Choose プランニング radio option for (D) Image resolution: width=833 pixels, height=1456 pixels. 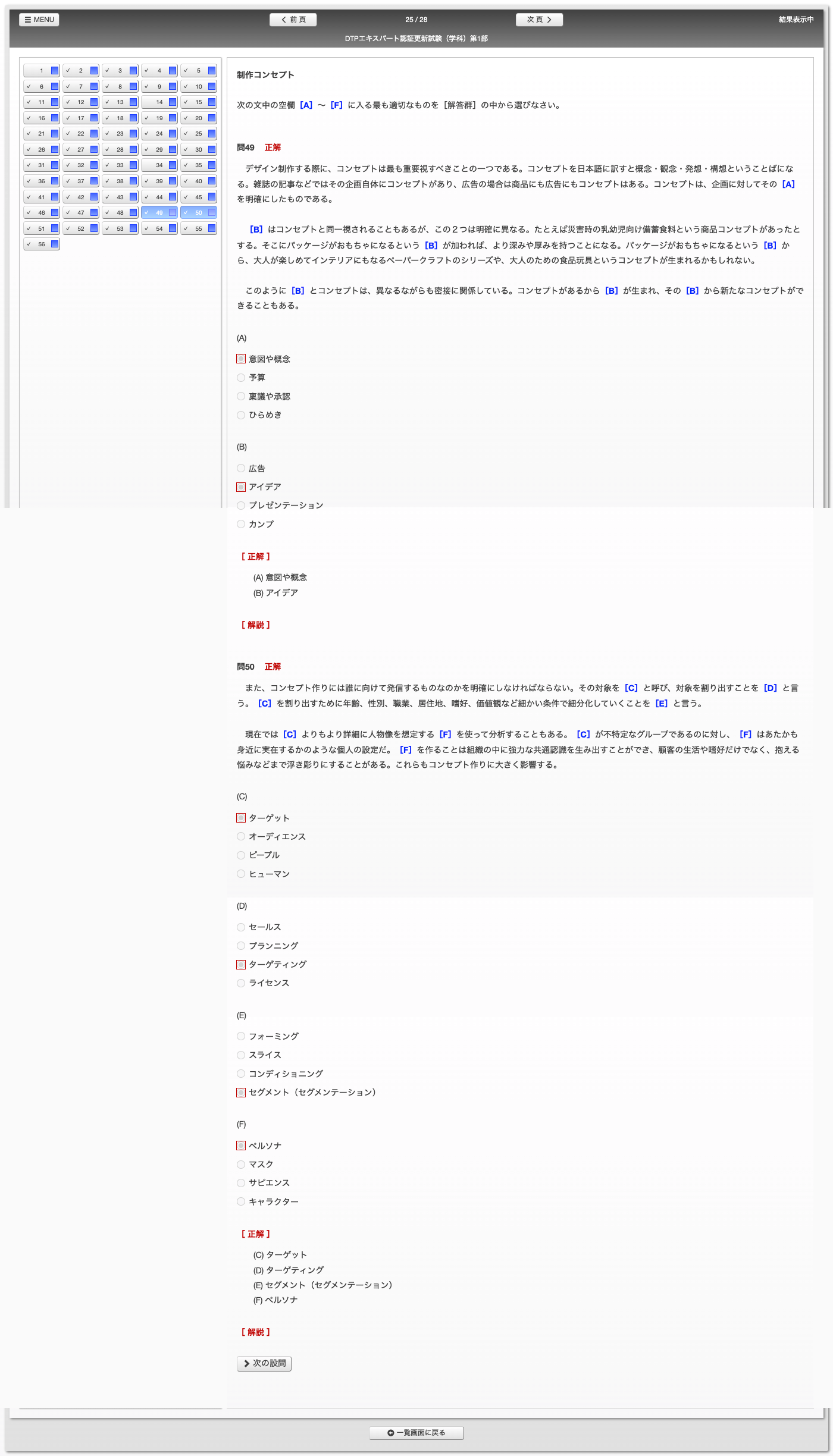(x=241, y=946)
